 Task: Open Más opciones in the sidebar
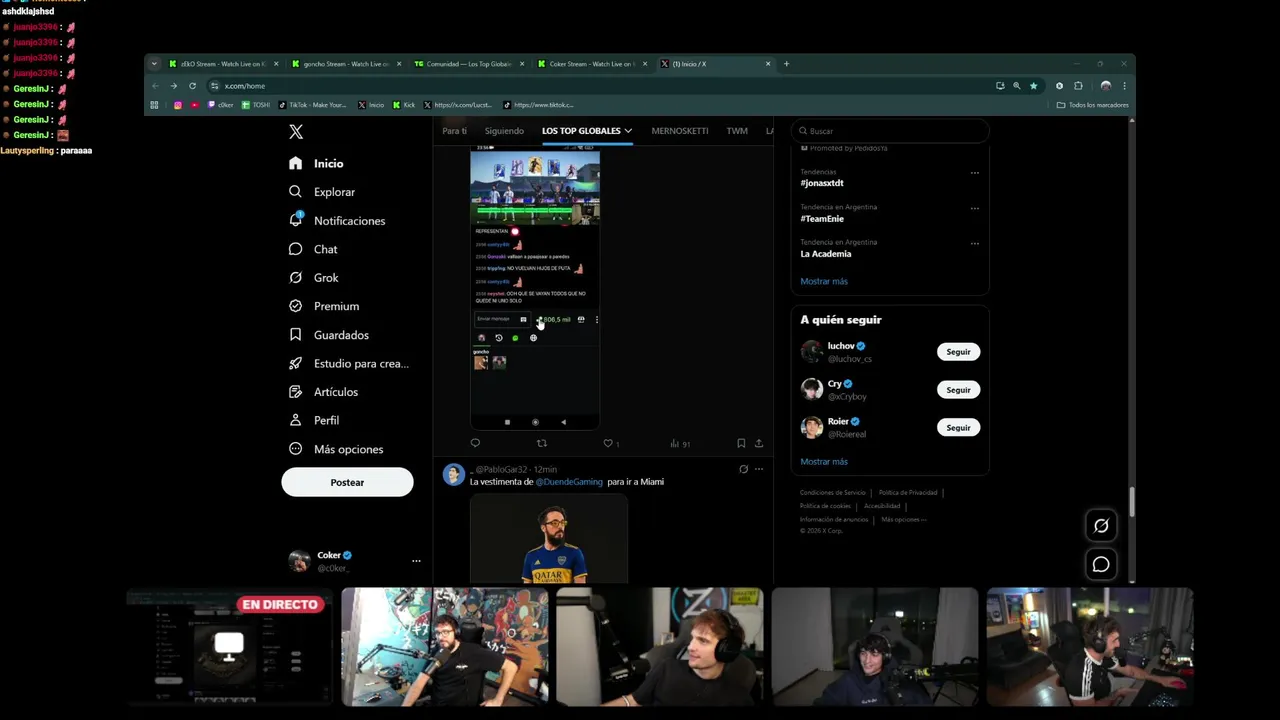pos(336,449)
